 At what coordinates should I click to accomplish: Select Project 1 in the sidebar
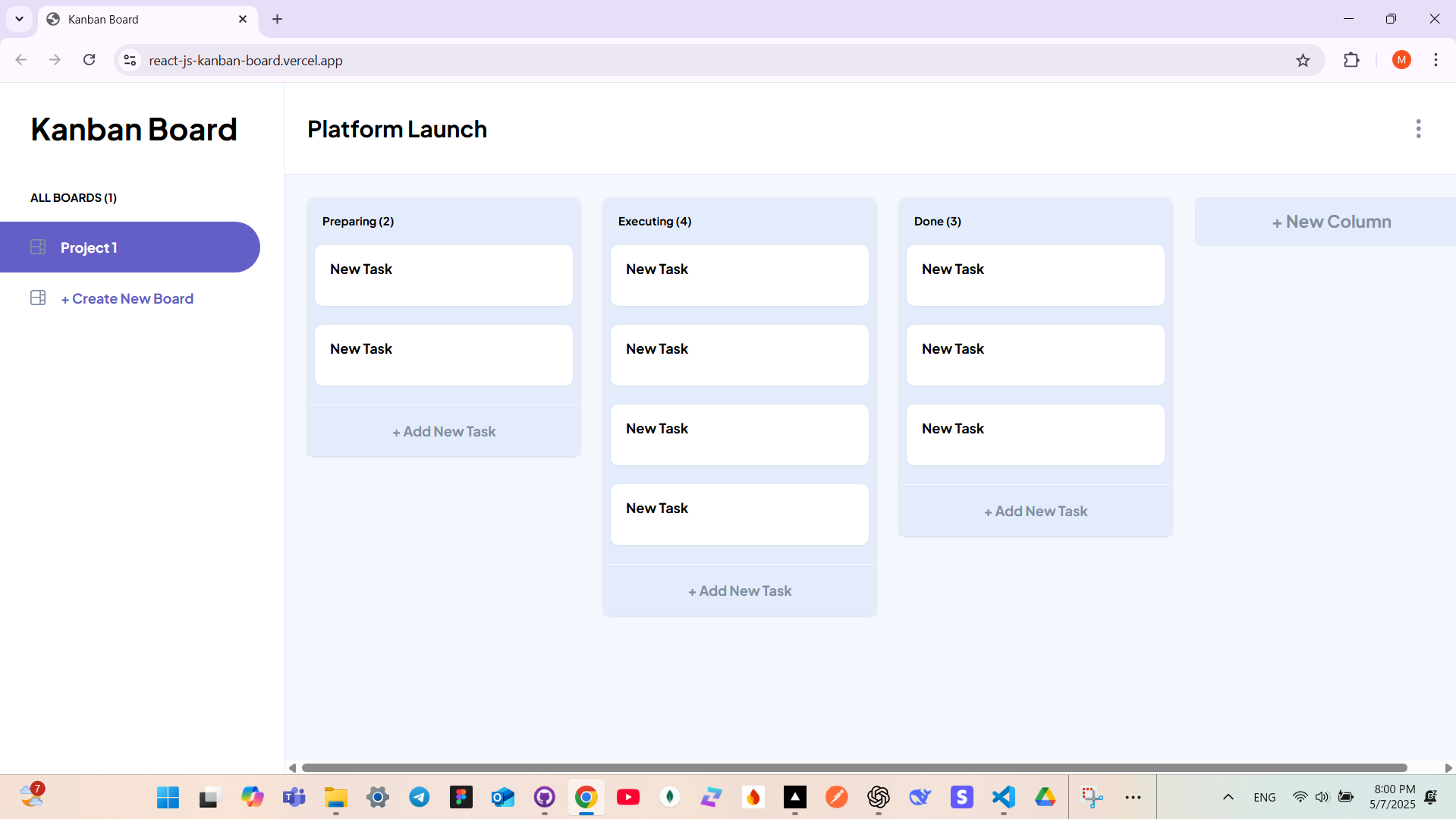[x=89, y=247]
